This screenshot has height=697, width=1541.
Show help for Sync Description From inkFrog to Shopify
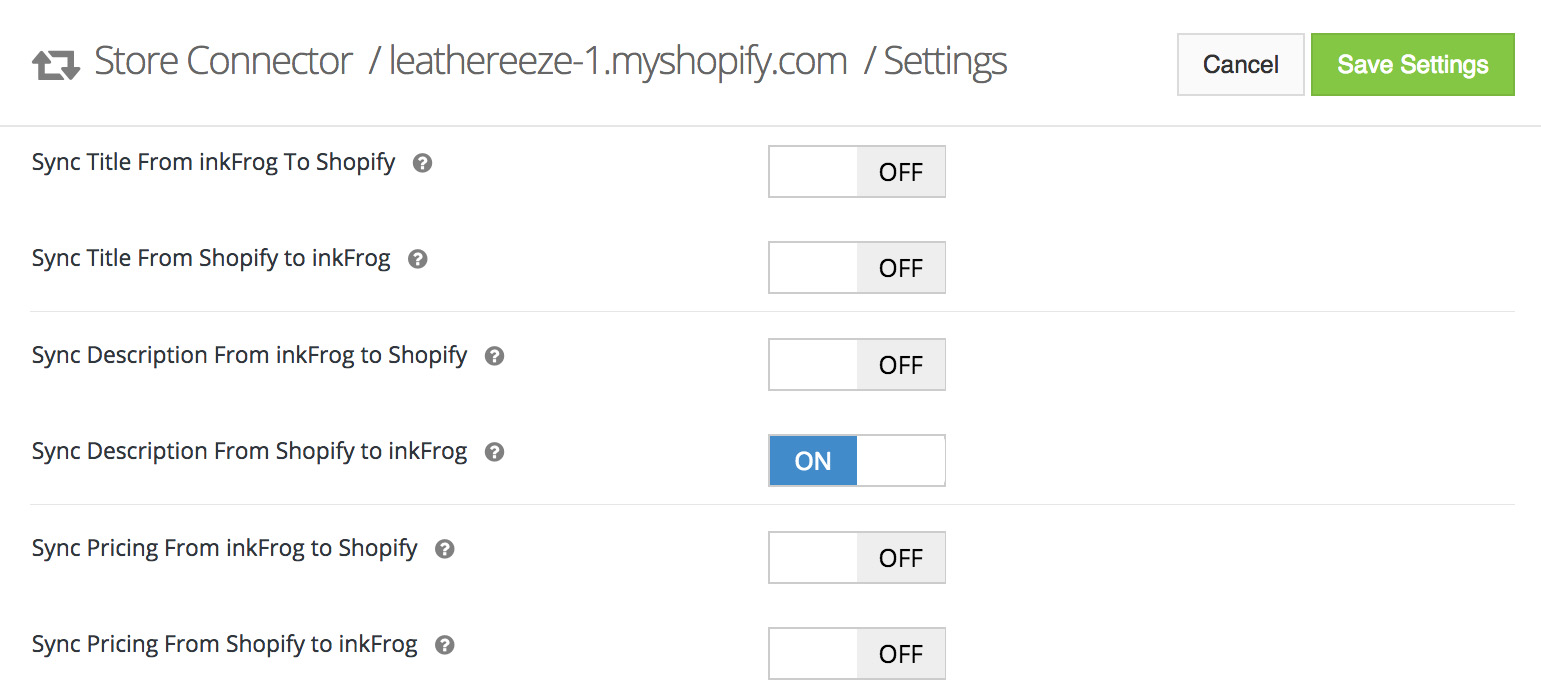click(494, 356)
